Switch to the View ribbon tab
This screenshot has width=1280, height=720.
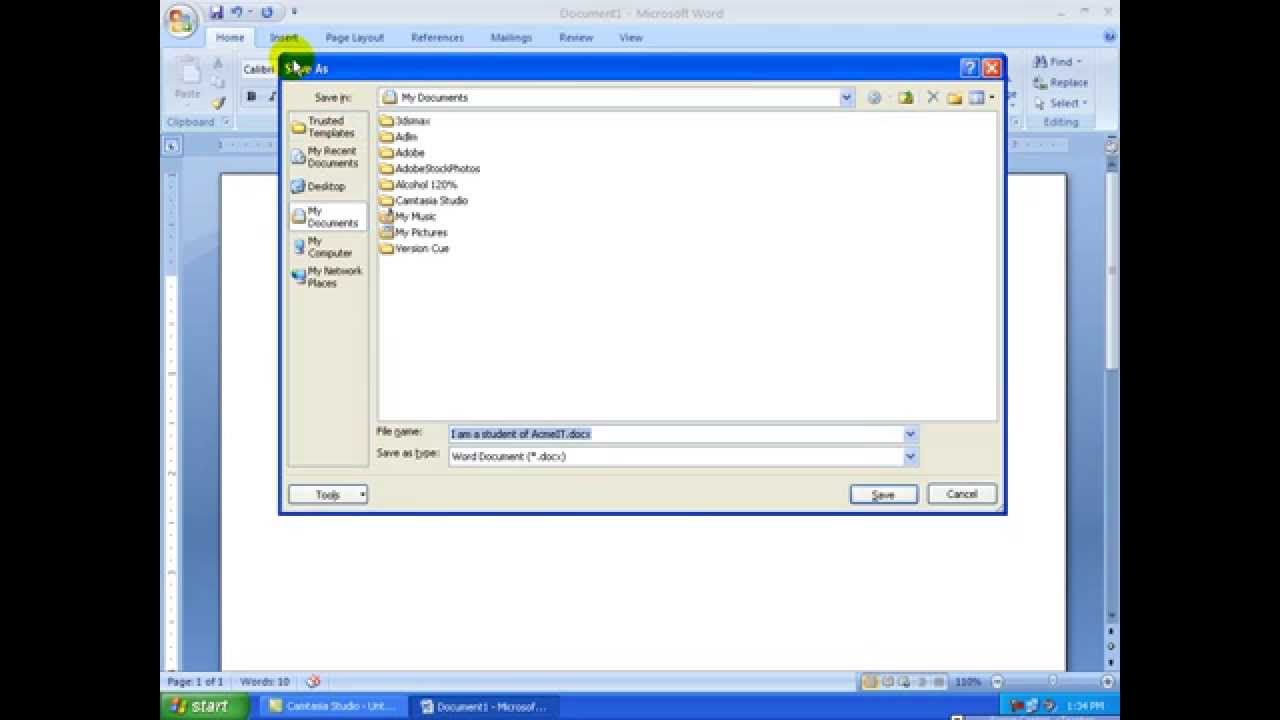pyautogui.click(x=631, y=38)
